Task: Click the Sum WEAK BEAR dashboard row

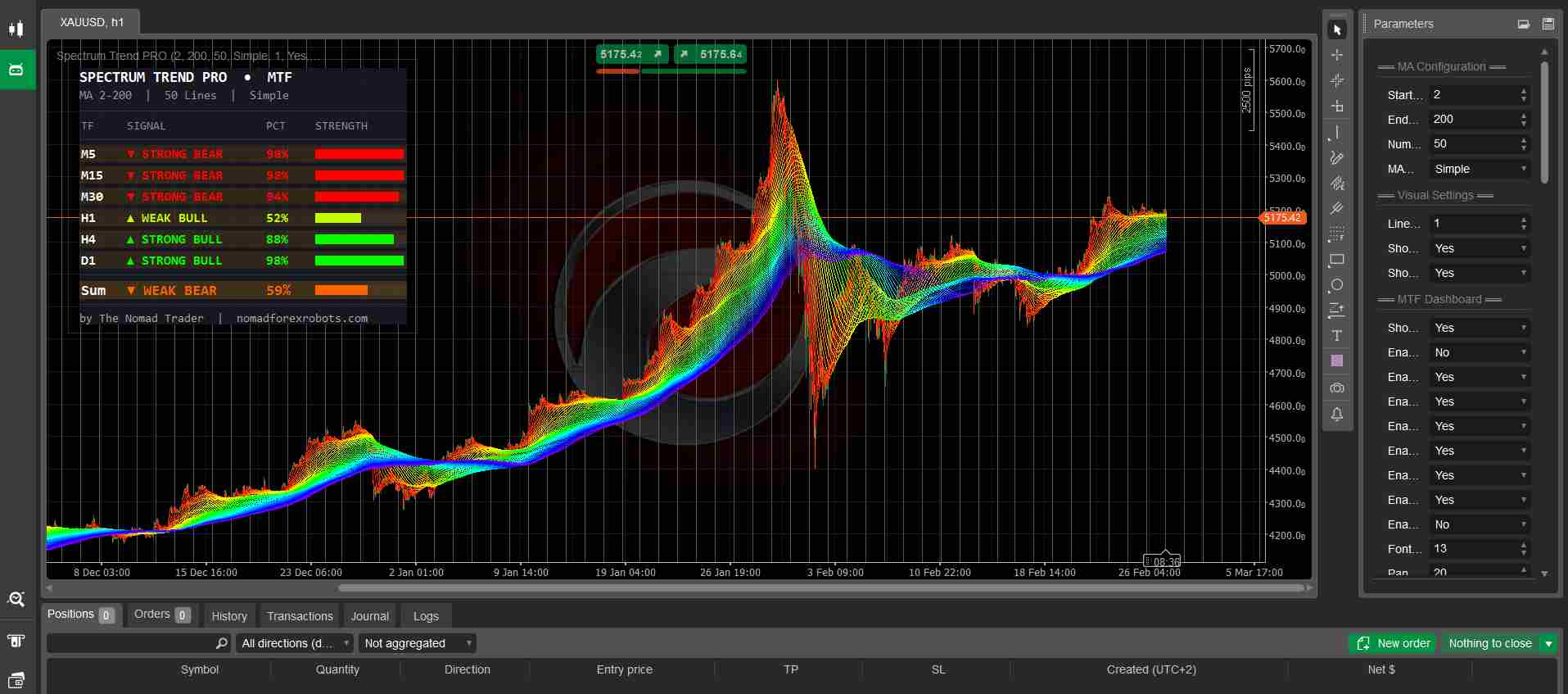Action: 242,290
